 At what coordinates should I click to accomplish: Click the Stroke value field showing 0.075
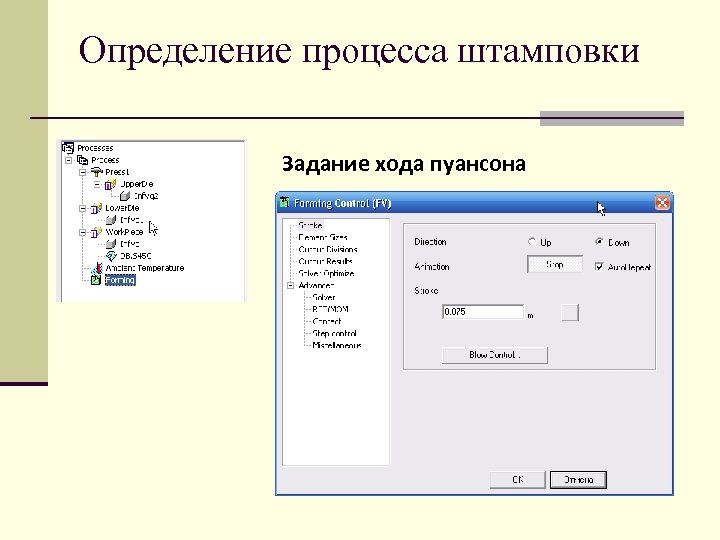click(483, 312)
